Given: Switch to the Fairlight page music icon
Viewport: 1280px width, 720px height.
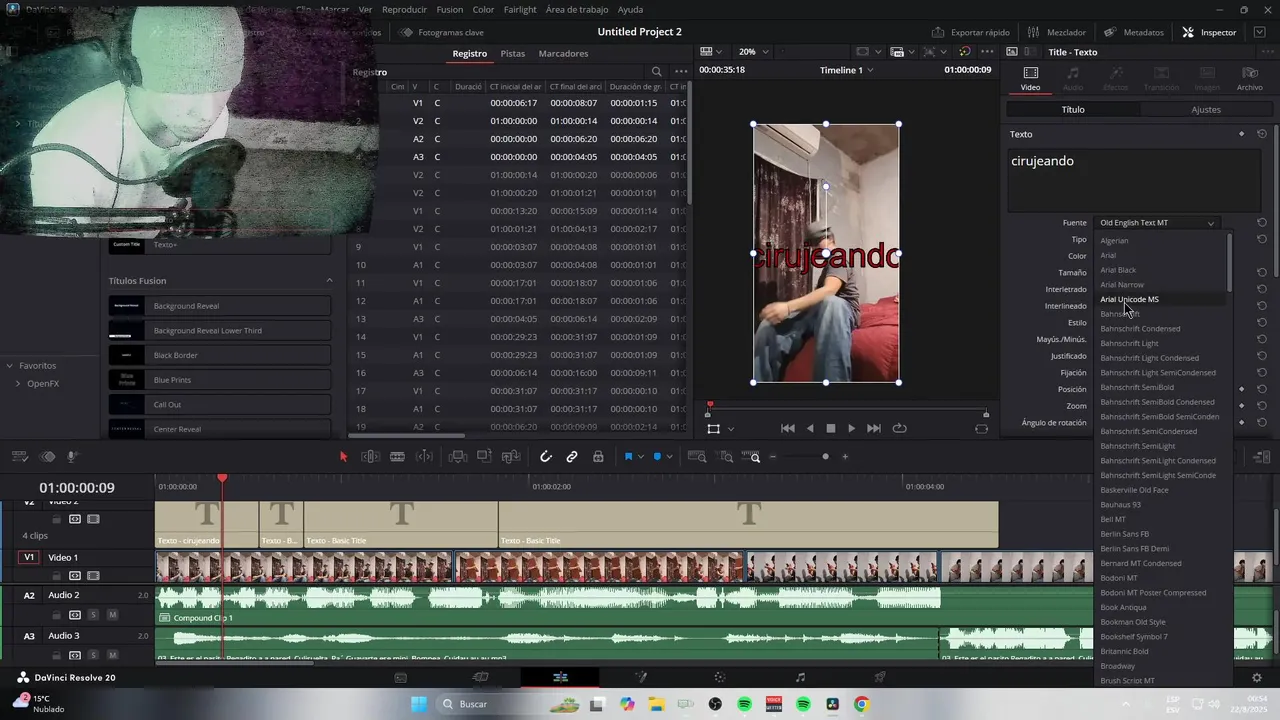Looking at the screenshot, I should [x=800, y=677].
